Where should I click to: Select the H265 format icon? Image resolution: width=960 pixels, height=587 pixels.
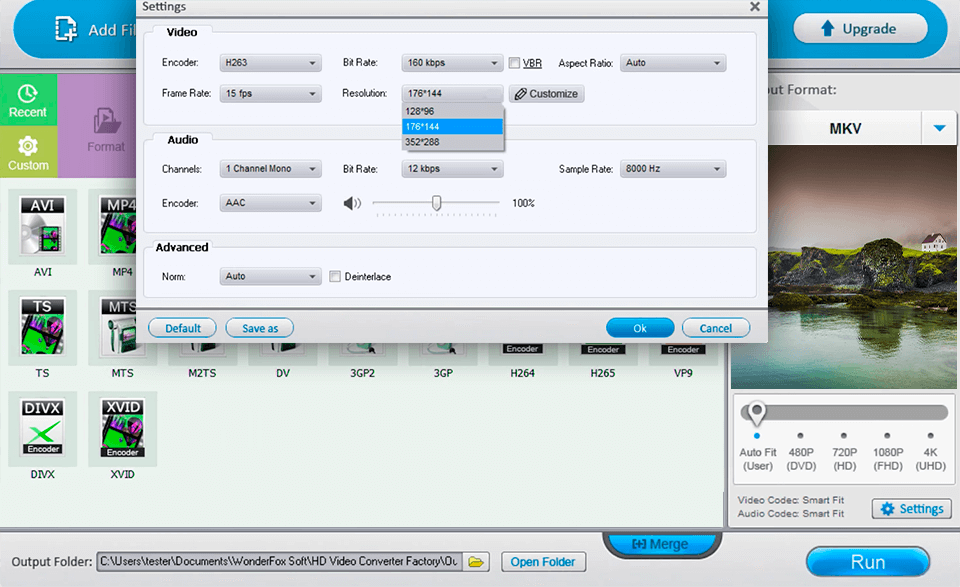pos(602,350)
